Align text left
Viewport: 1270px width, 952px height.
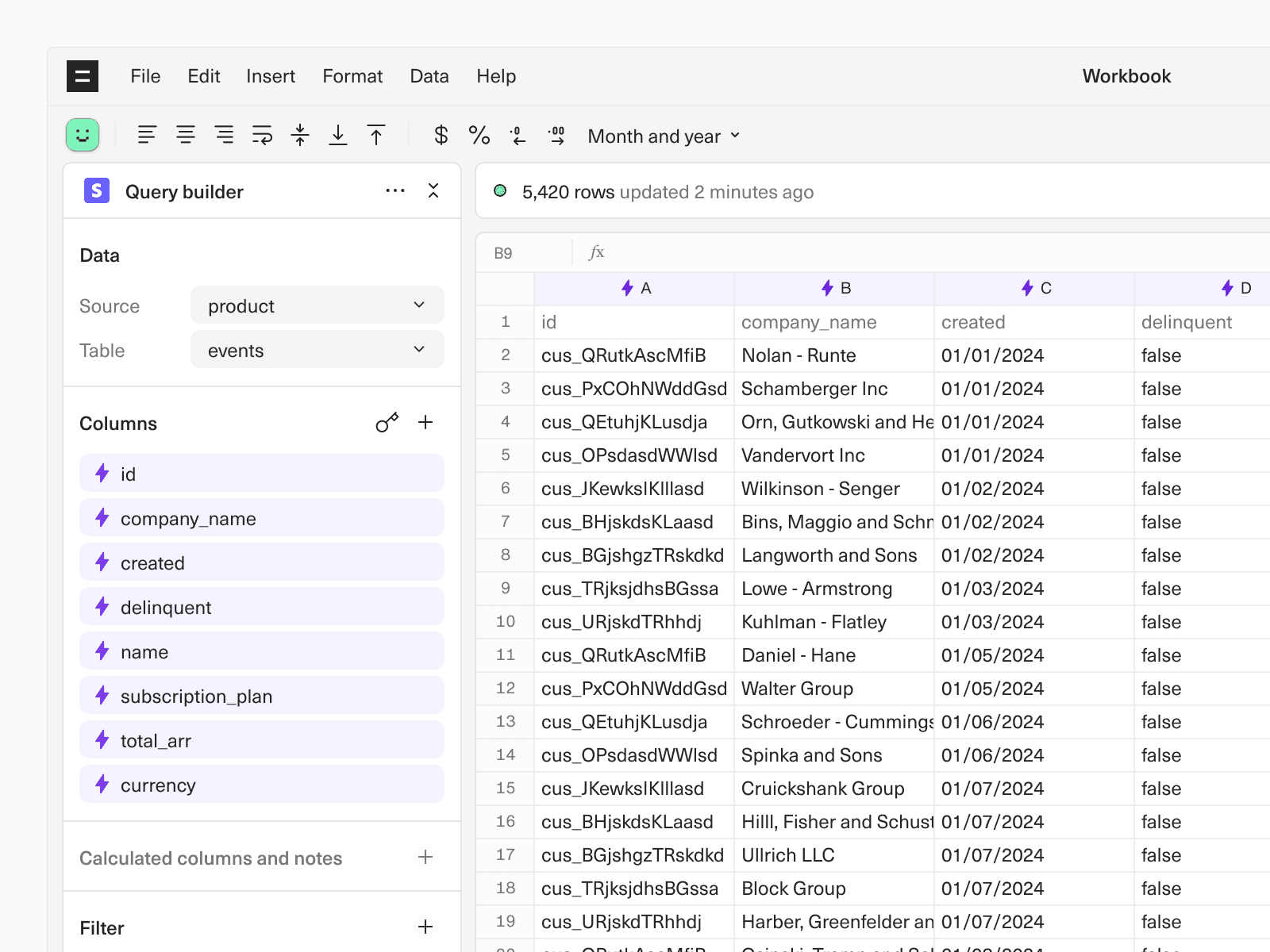coord(147,135)
